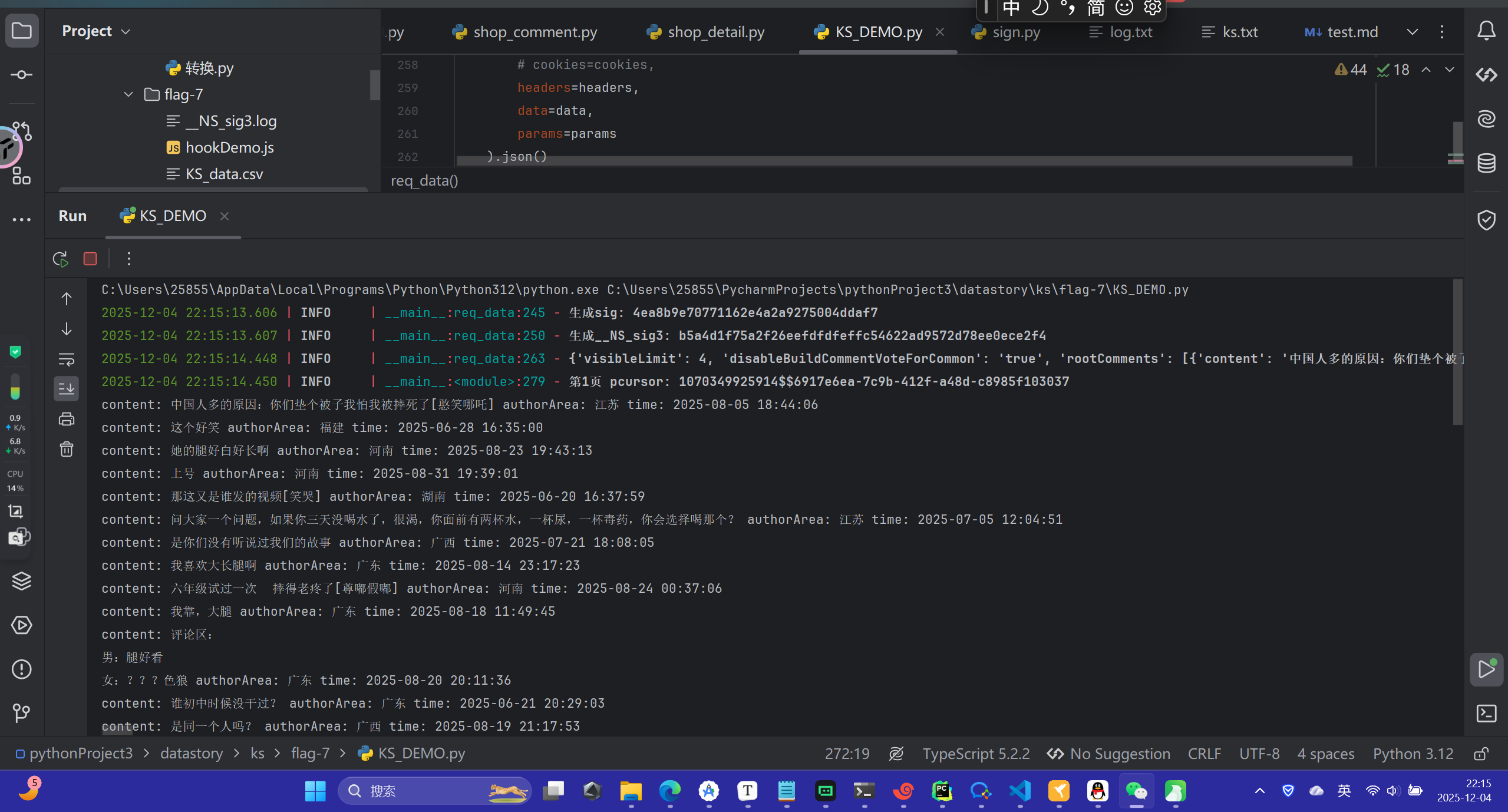Screen dimensions: 1508x812
Task: Change the Python 3.12 interpreter
Action: 1413,754
